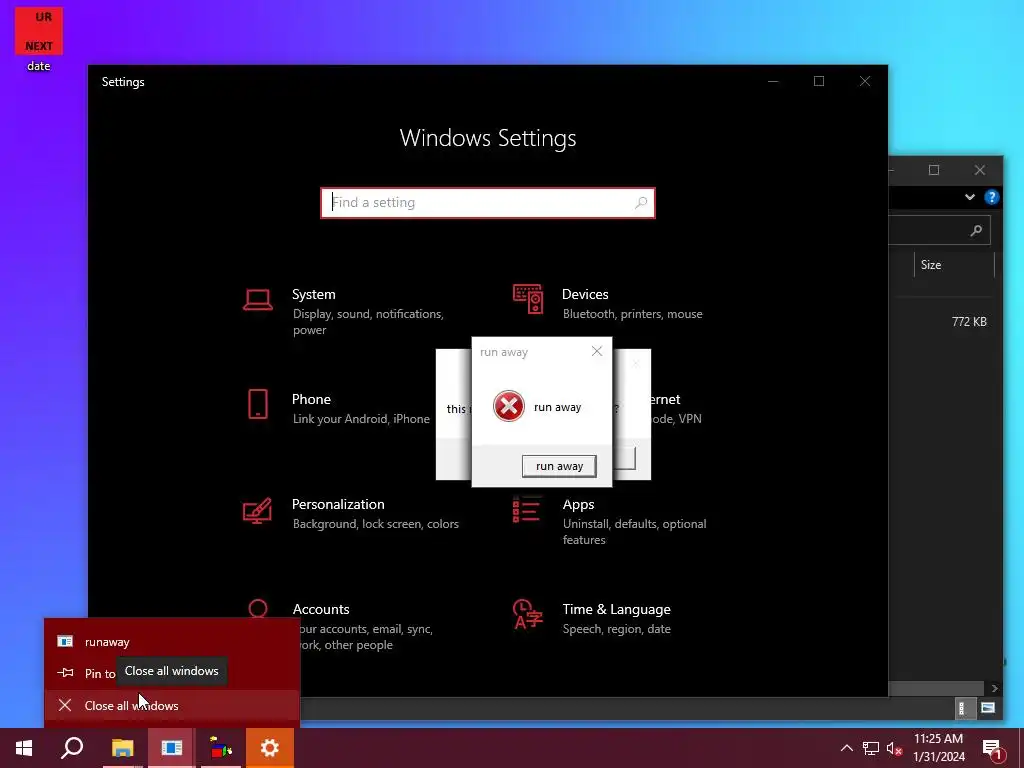Maximize the File Explorer window behind

click(x=934, y=170)
